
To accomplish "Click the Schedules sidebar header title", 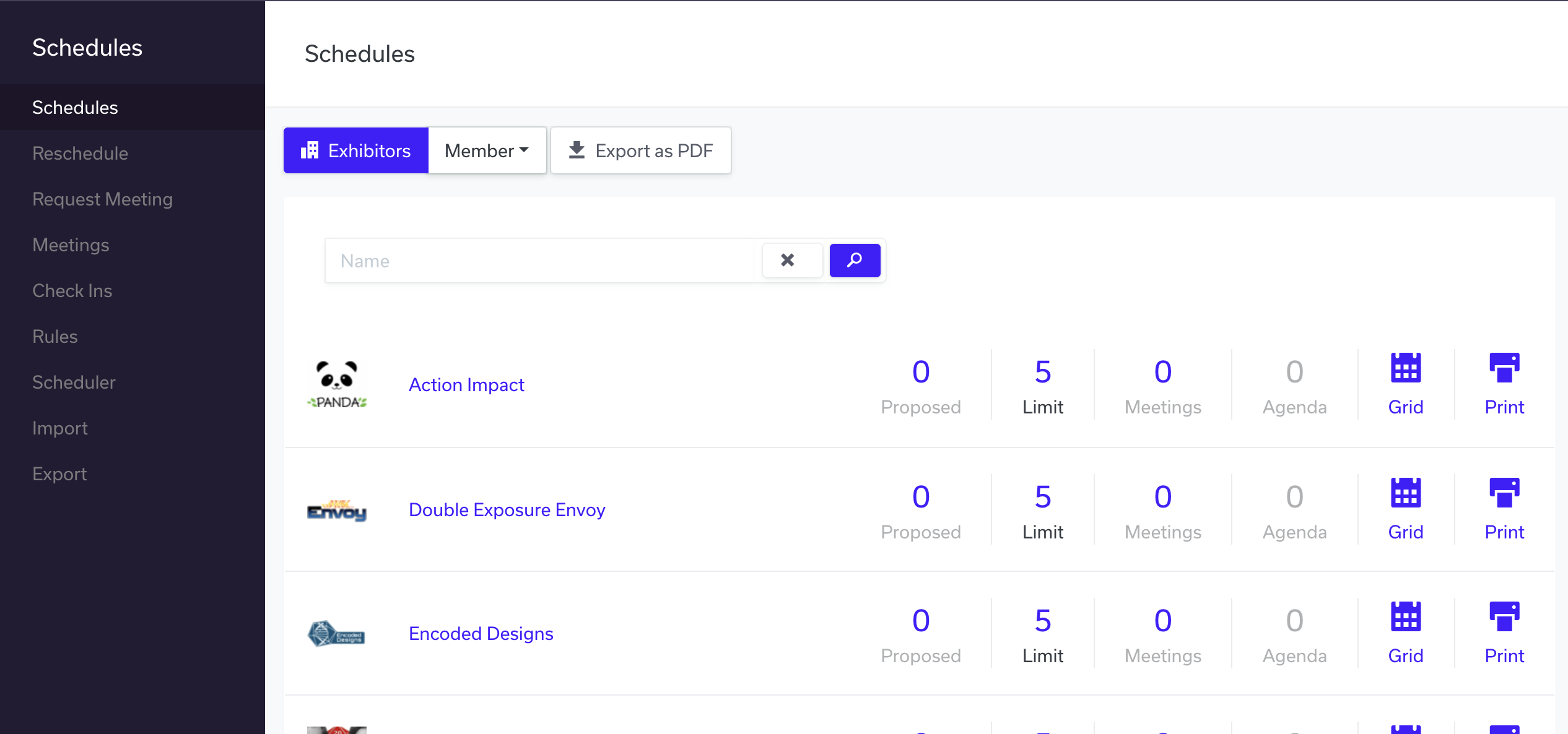I will [x=87, y=48].
